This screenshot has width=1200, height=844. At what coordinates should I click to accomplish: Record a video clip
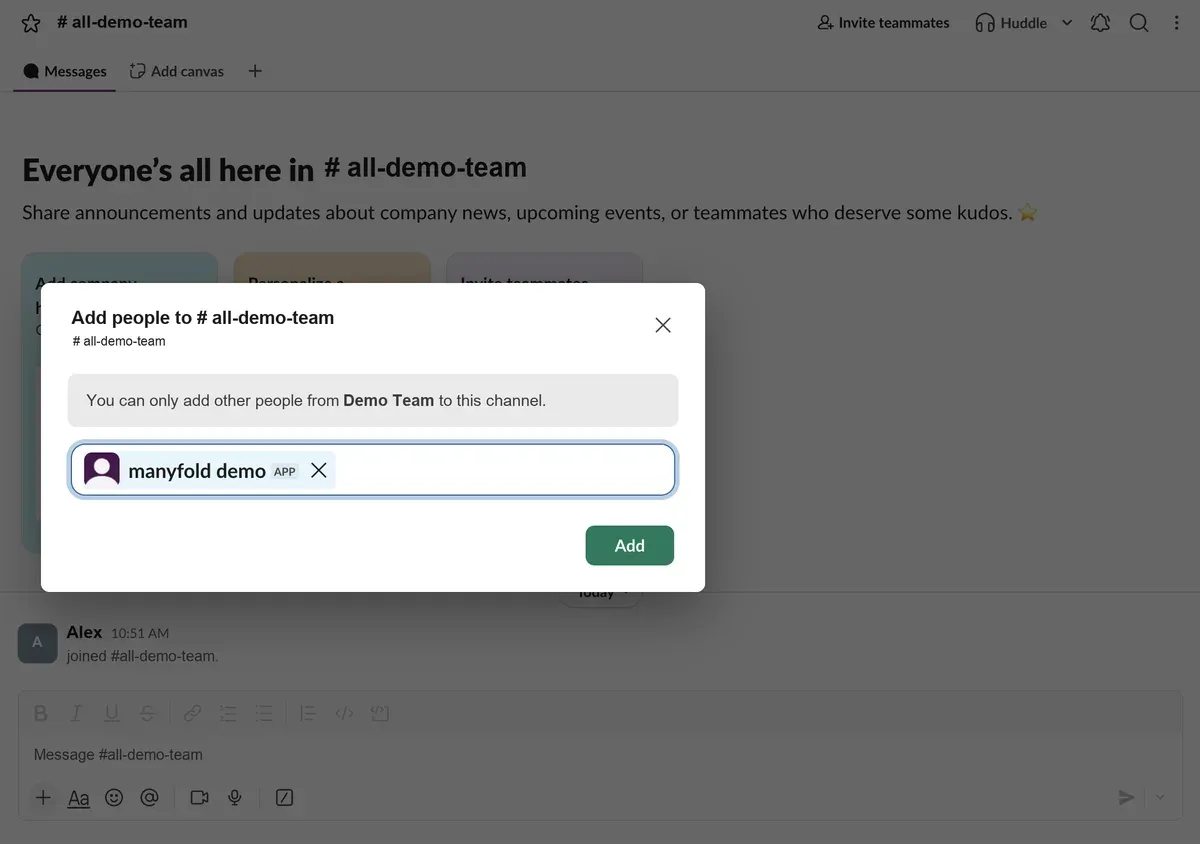pos(200,797)
